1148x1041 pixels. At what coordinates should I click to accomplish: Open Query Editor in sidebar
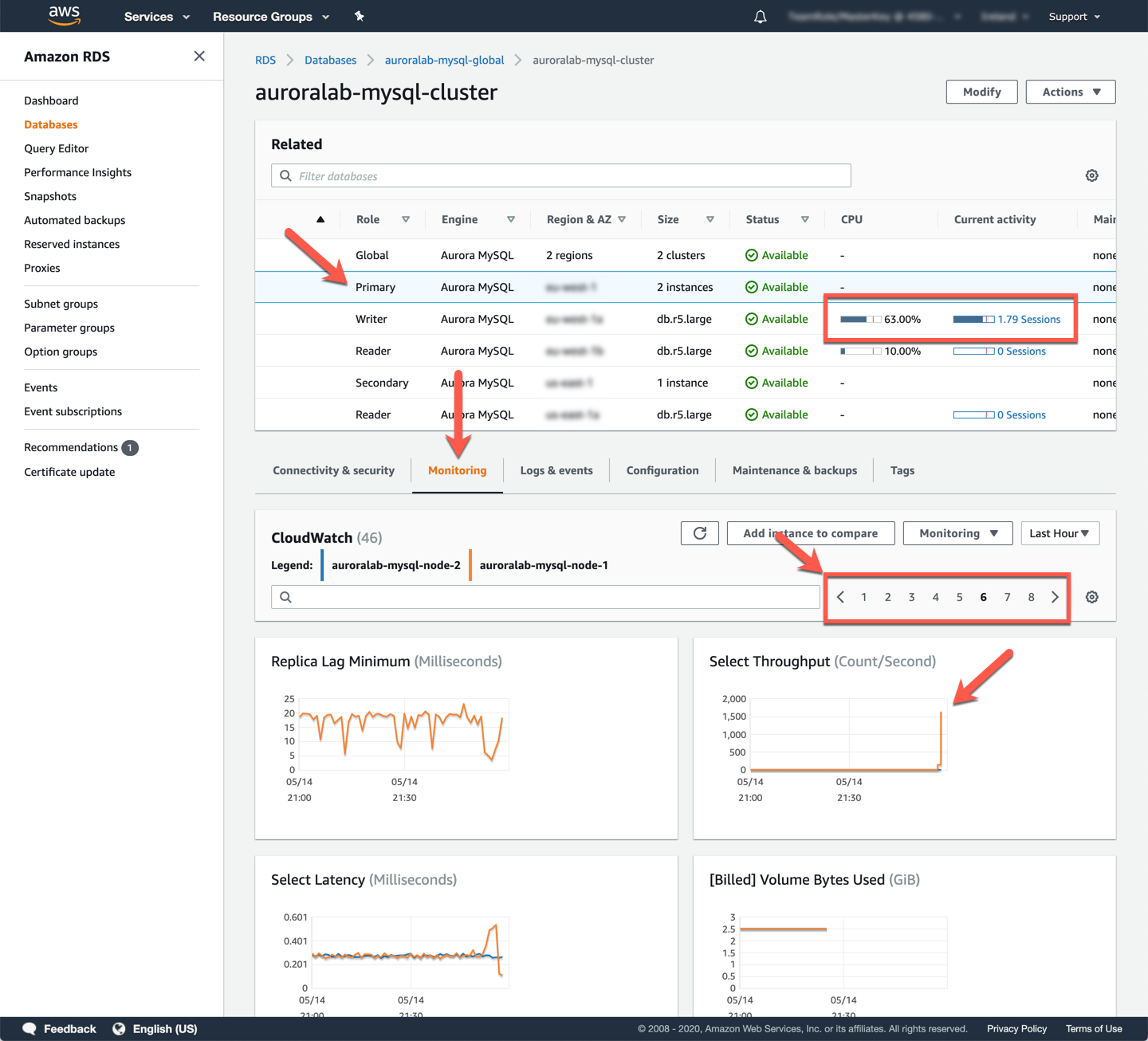point(56,148)
